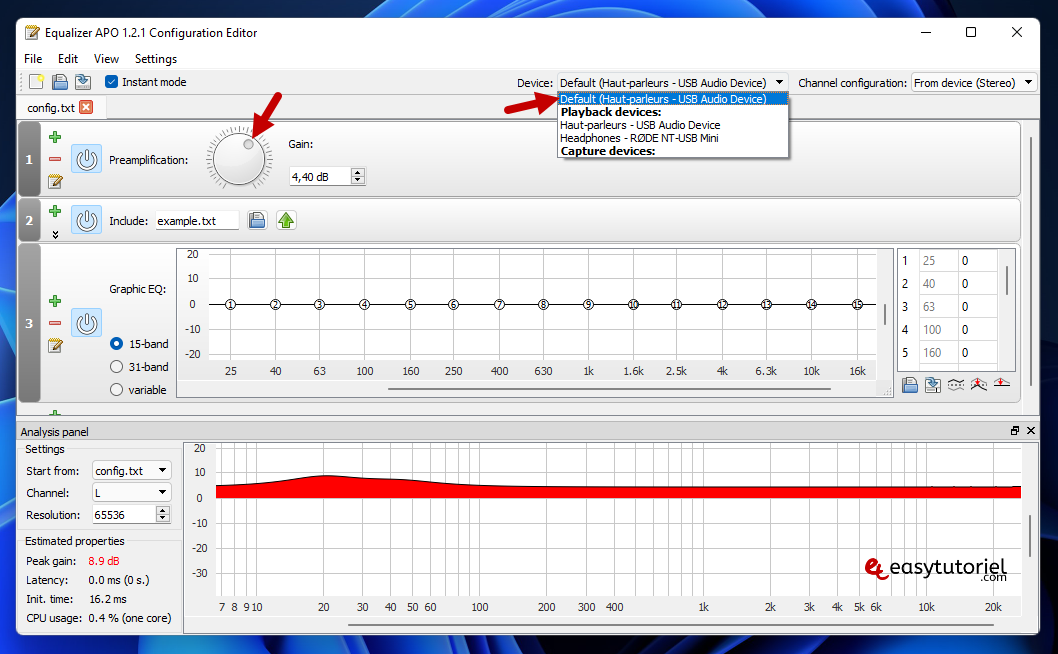The height and width of the screenshot is (654, 1058).
Task: Click the Analysis panel horizontal scrollbar
Action: coord(671,625)
